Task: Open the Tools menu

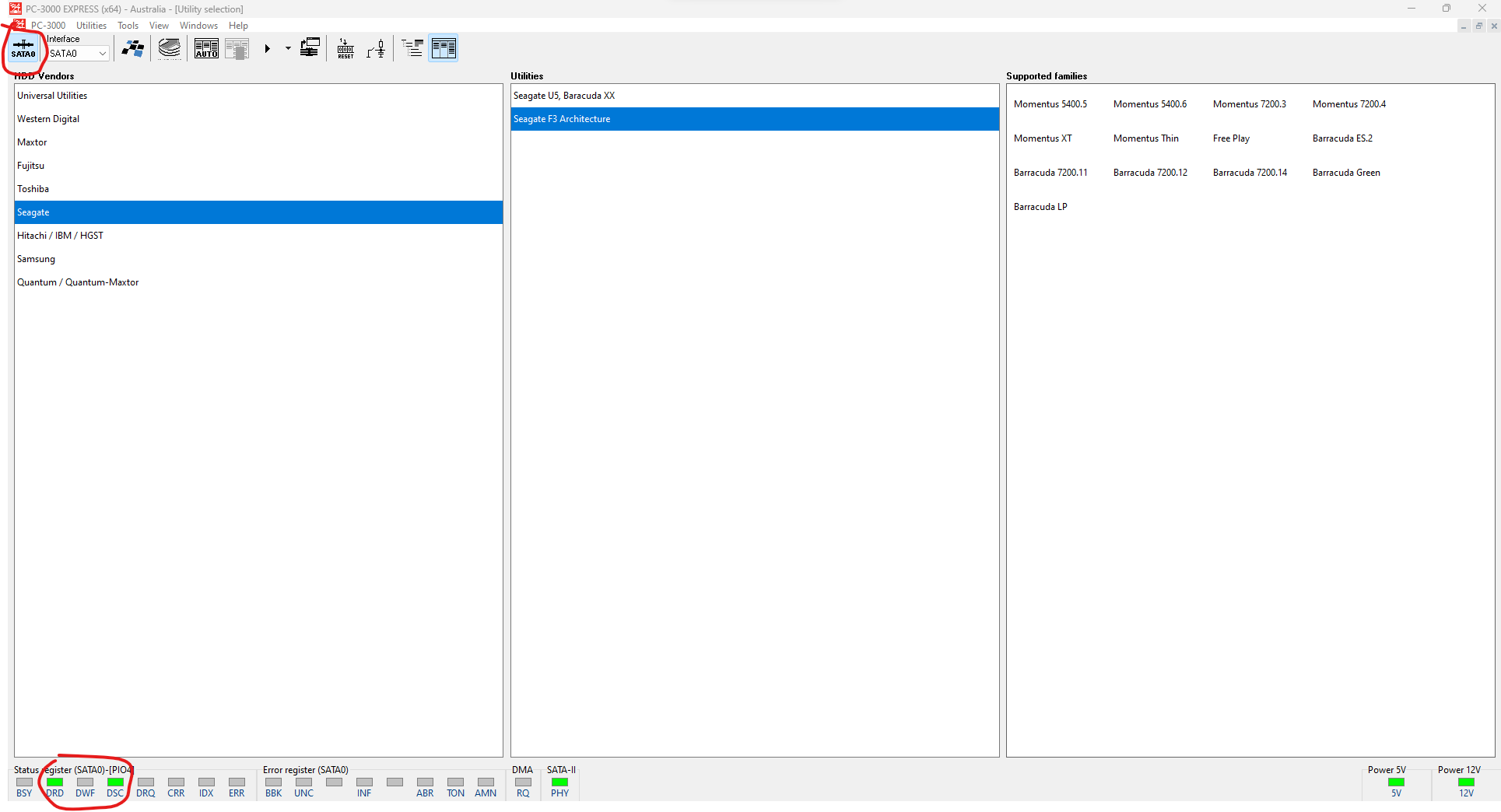Action: tap(128, 26)
